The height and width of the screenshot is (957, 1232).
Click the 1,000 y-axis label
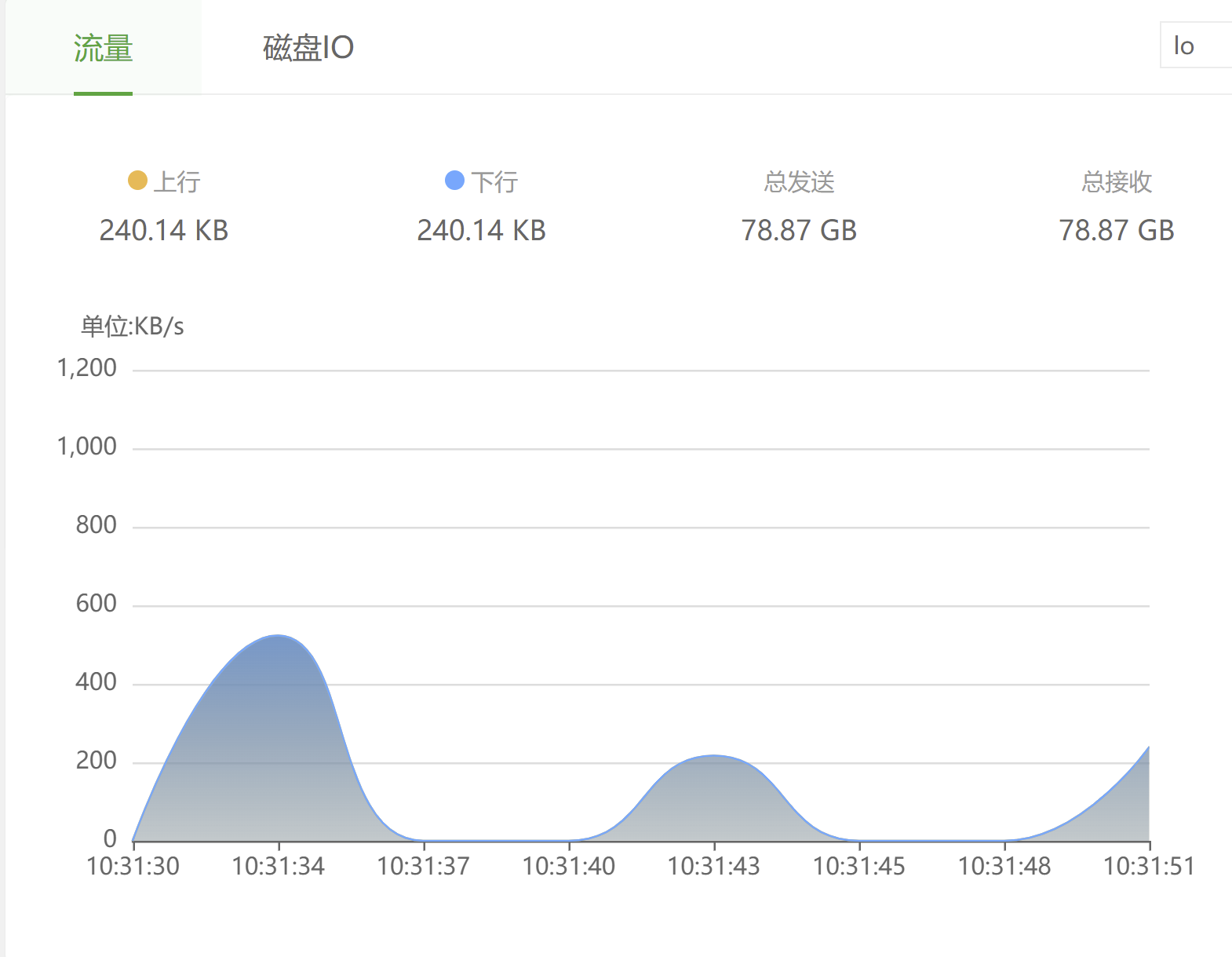click(87, 446)
